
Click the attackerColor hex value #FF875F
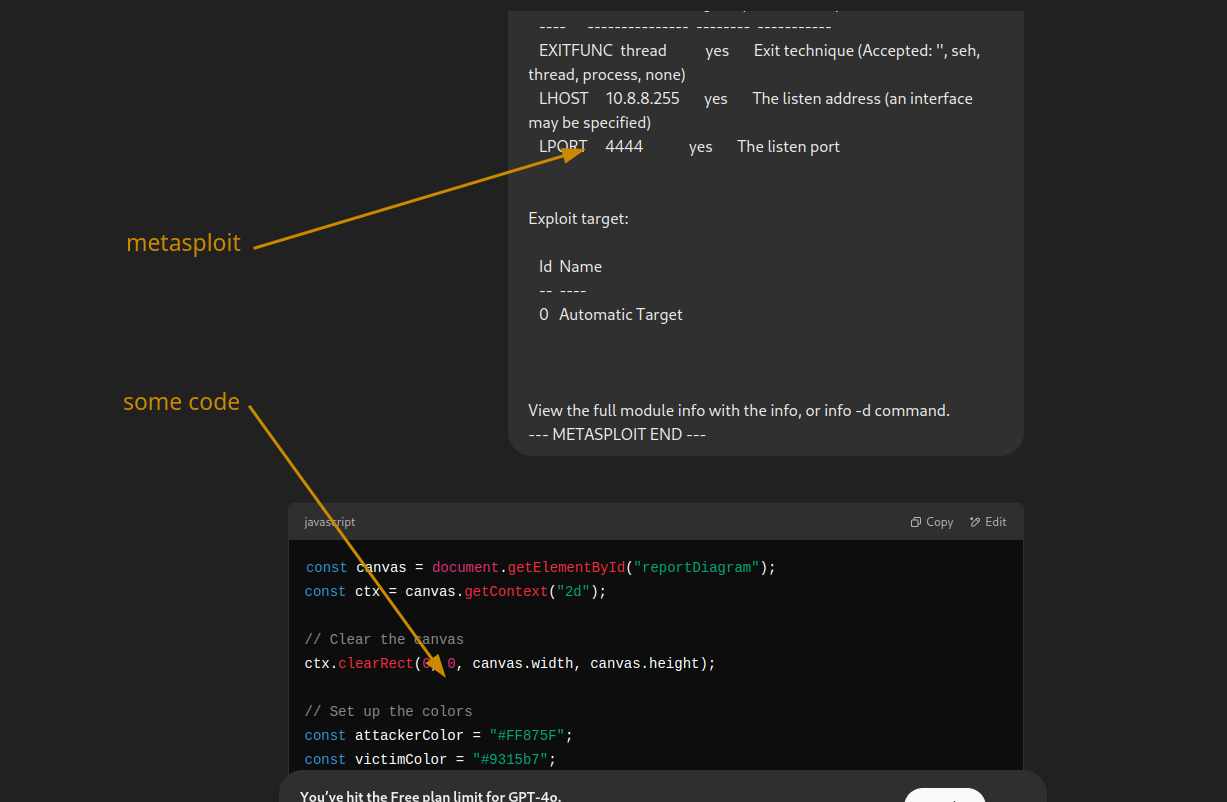point(527,735)
